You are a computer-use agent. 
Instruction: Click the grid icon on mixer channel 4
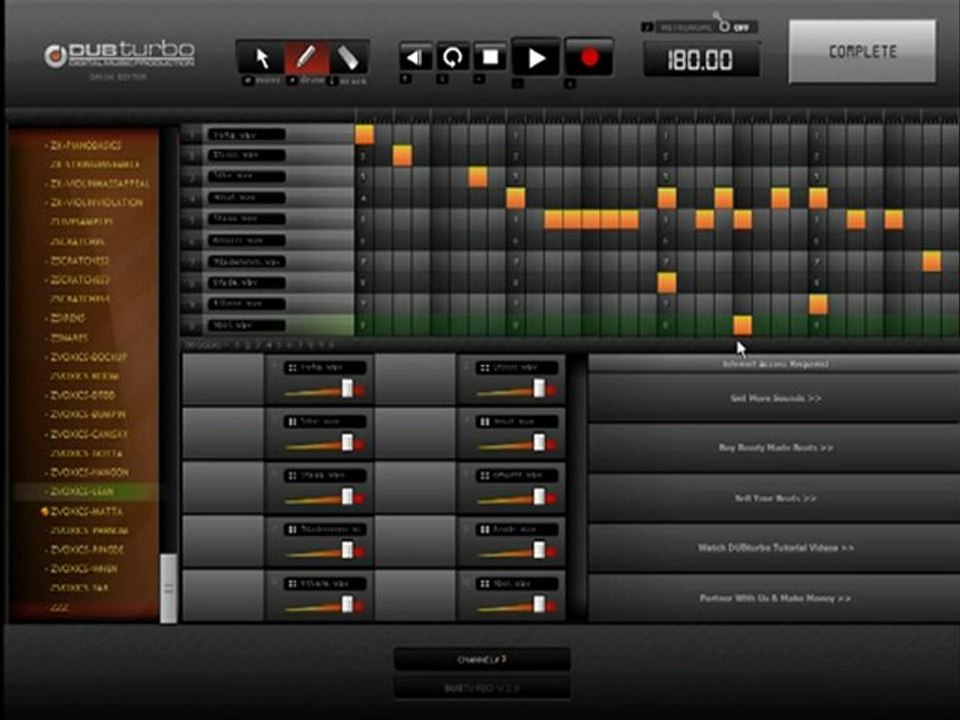(x=485, y=422)
